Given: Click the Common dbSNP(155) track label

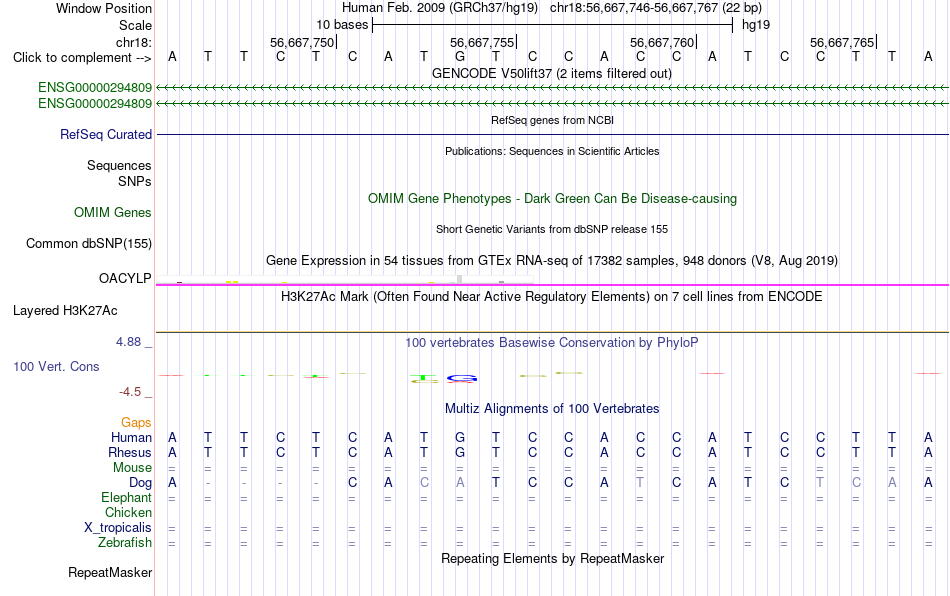Looking at the screenshot, I should click(x=89, y=243).
